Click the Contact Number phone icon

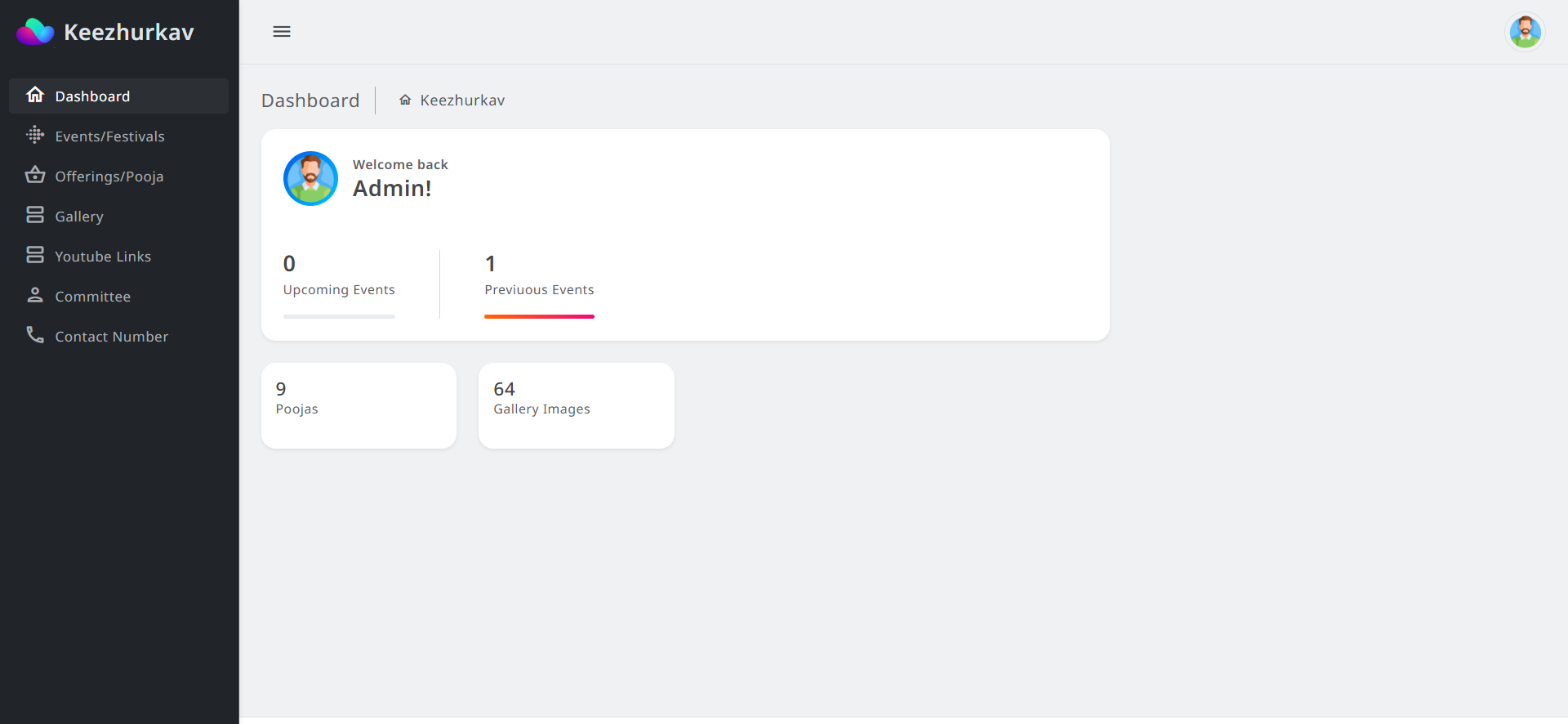(35, 336)
